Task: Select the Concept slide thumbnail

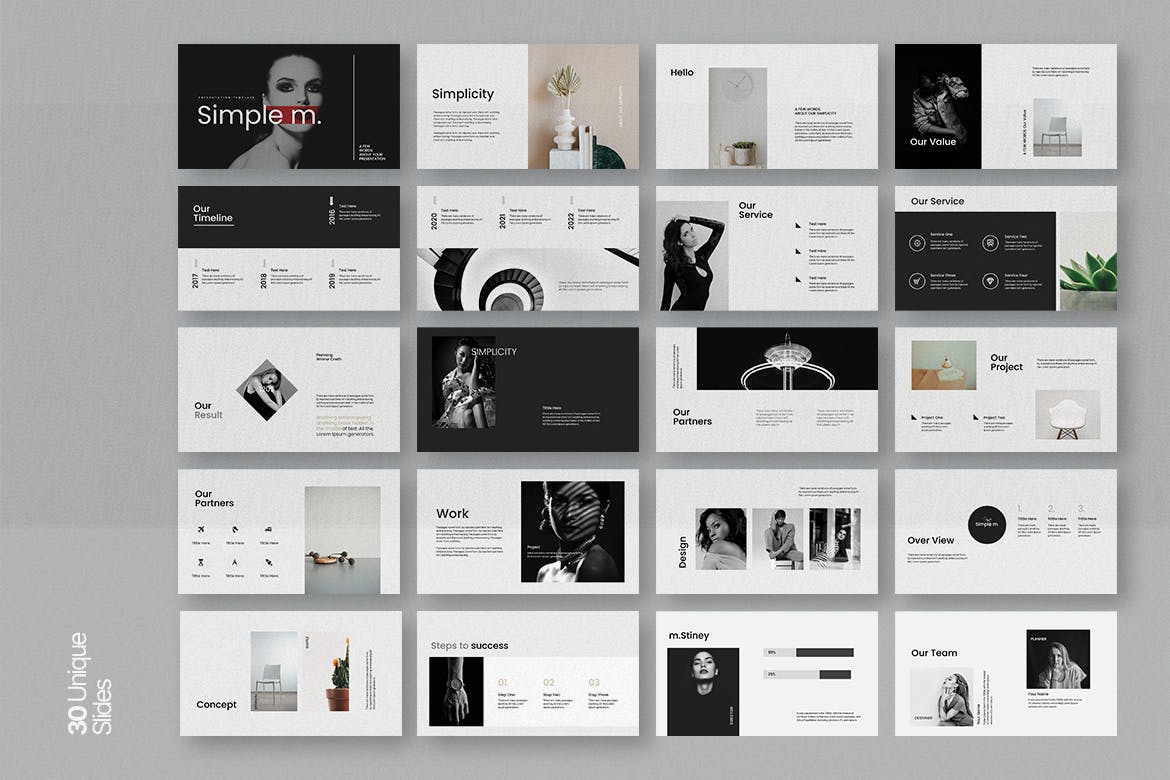Action: [x=290, y=673]
